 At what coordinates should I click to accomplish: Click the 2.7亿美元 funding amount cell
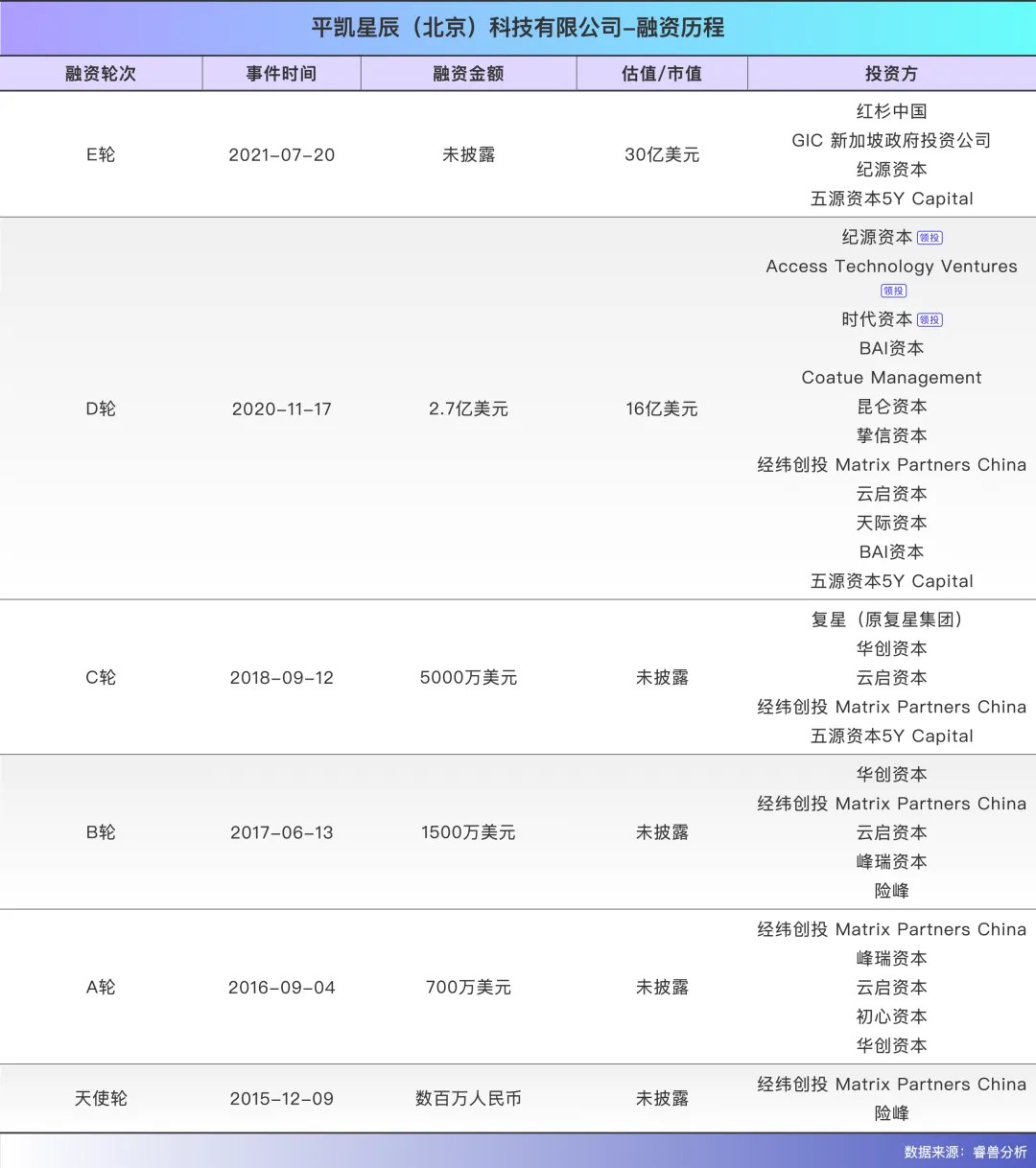[x=468, y=409]
